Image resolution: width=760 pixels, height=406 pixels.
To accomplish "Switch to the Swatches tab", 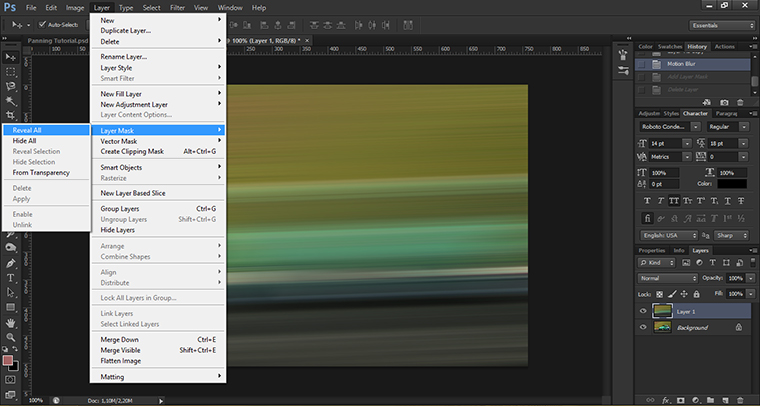I will pos(672,46).
